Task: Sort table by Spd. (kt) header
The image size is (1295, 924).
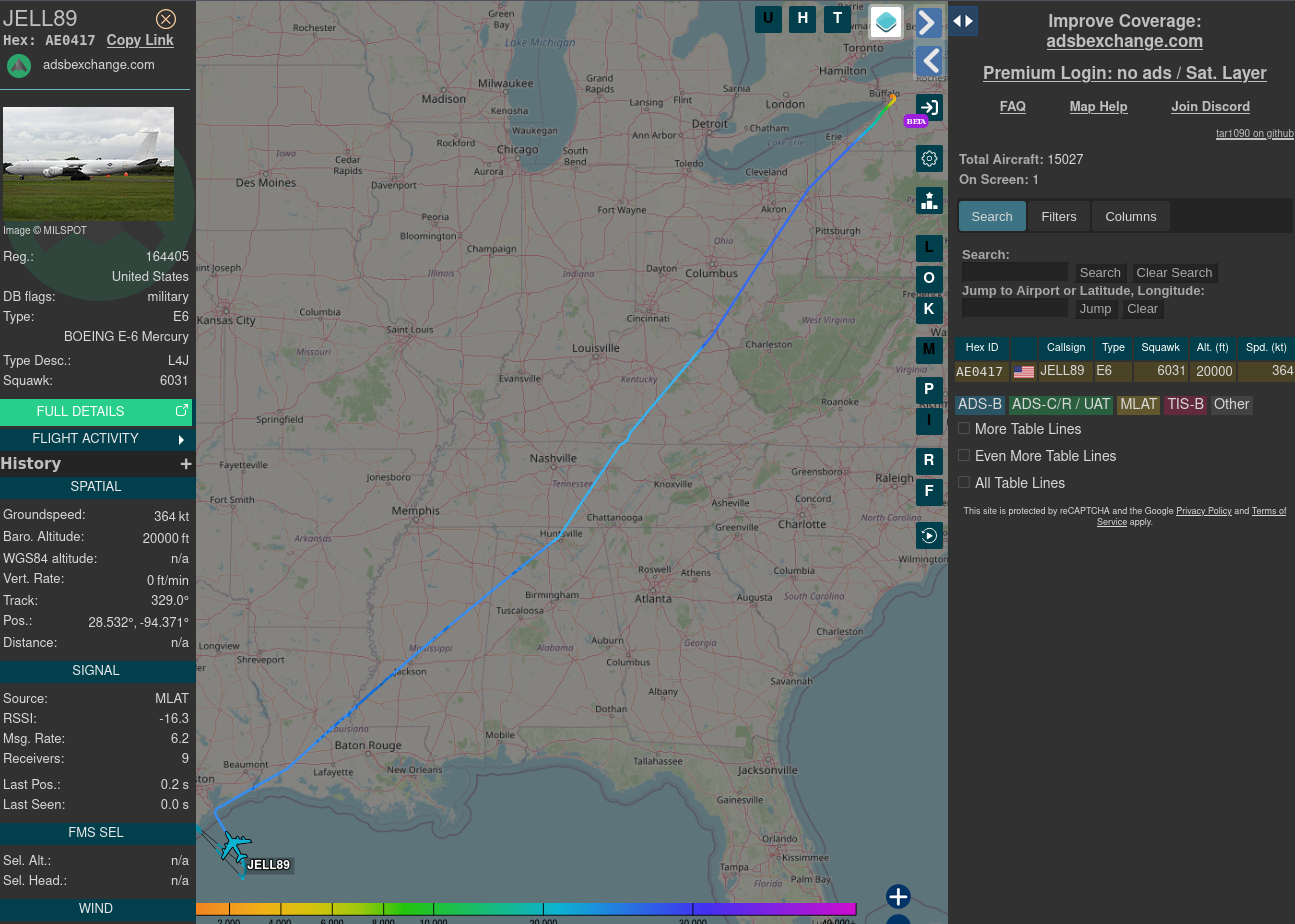Action: [x=1266, y=347]
